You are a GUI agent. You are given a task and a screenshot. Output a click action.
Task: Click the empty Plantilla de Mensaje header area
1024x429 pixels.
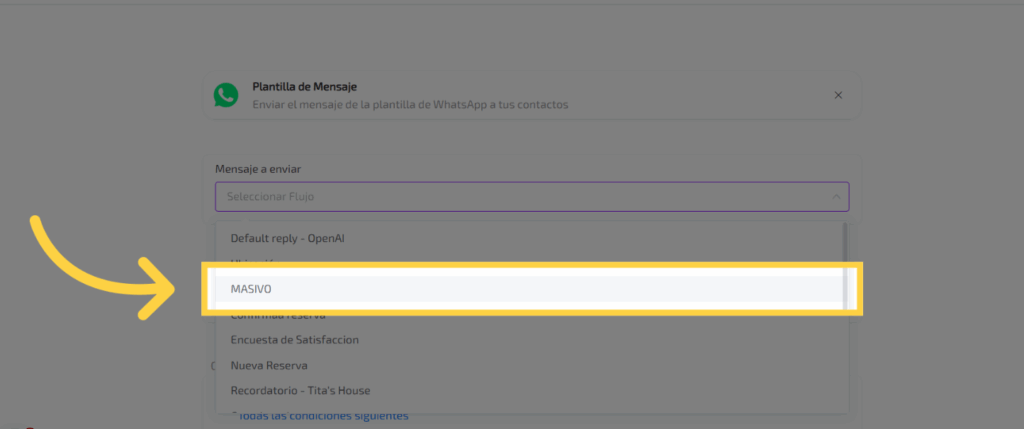click(x=700, y=95)
